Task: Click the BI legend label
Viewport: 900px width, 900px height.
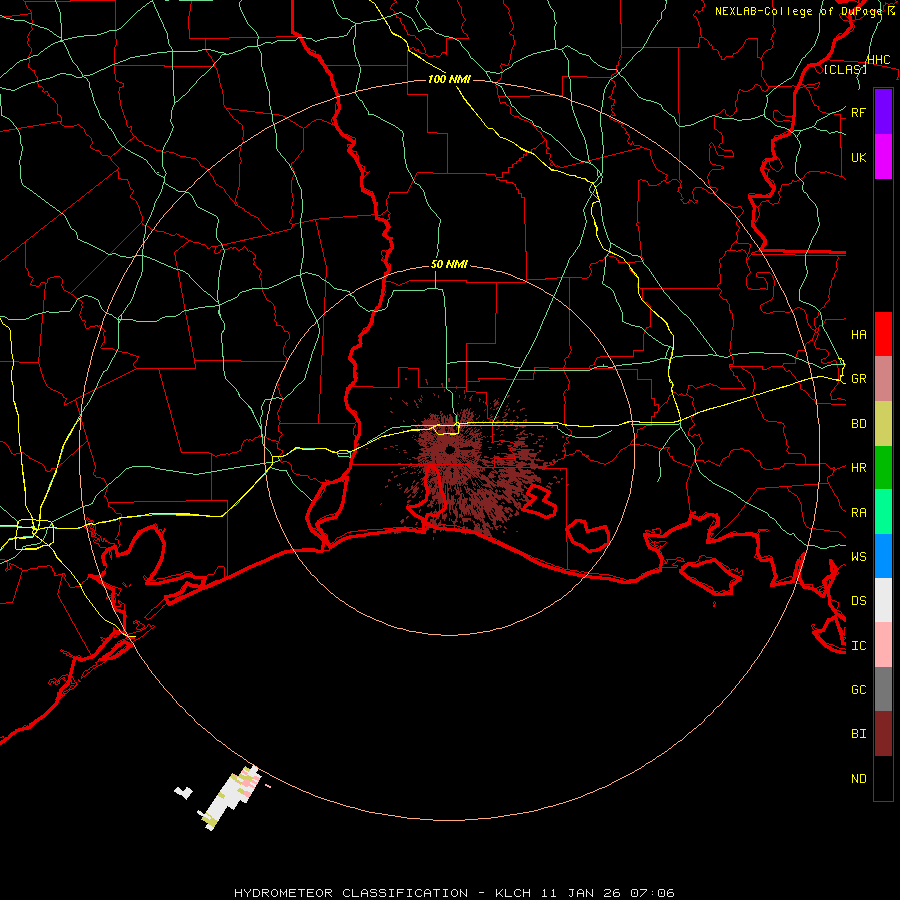Action: point(858,734)
